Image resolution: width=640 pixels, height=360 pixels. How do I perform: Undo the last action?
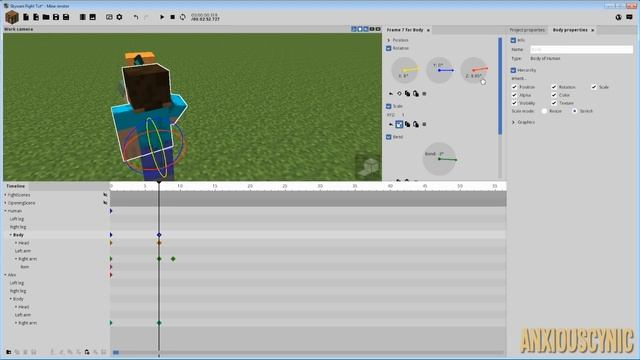[x=136, y=17]
